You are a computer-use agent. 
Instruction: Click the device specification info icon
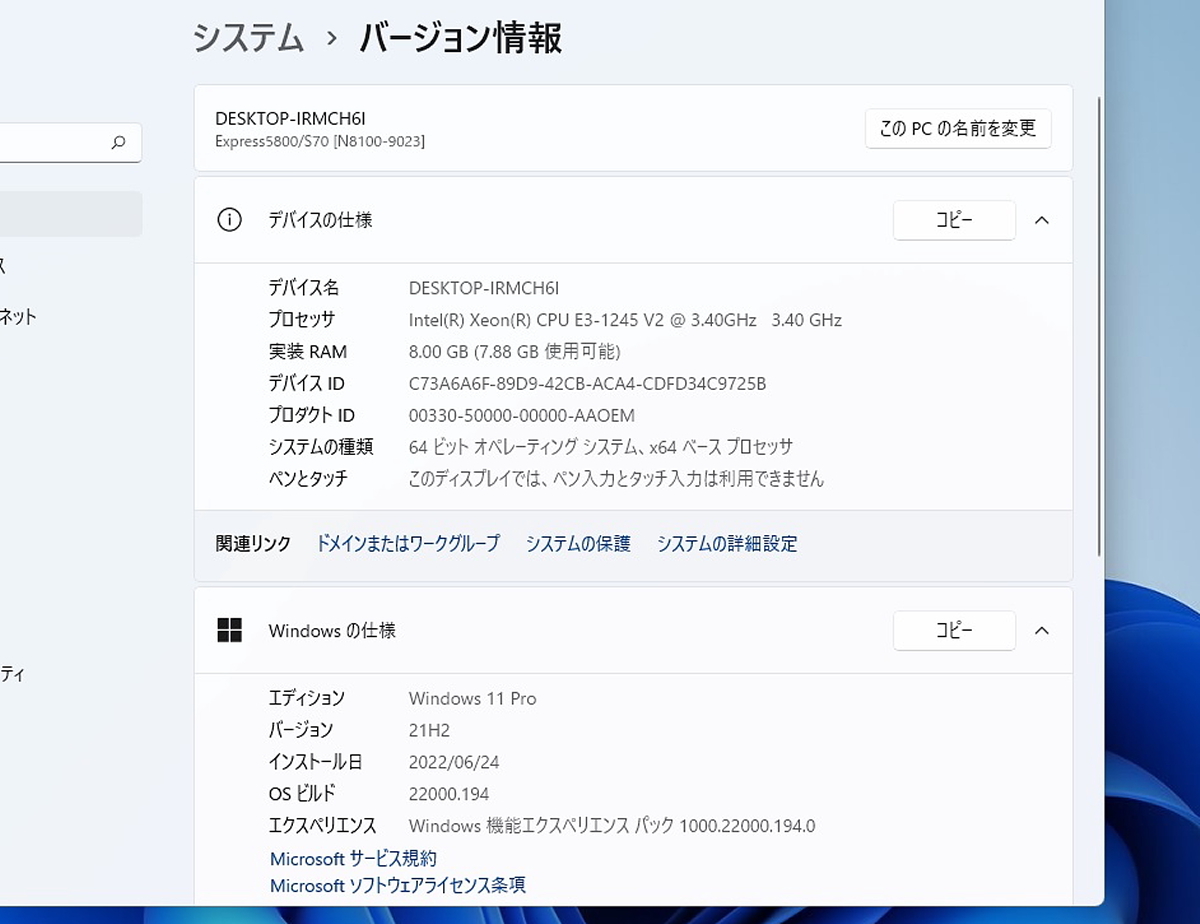click(229, 220)
